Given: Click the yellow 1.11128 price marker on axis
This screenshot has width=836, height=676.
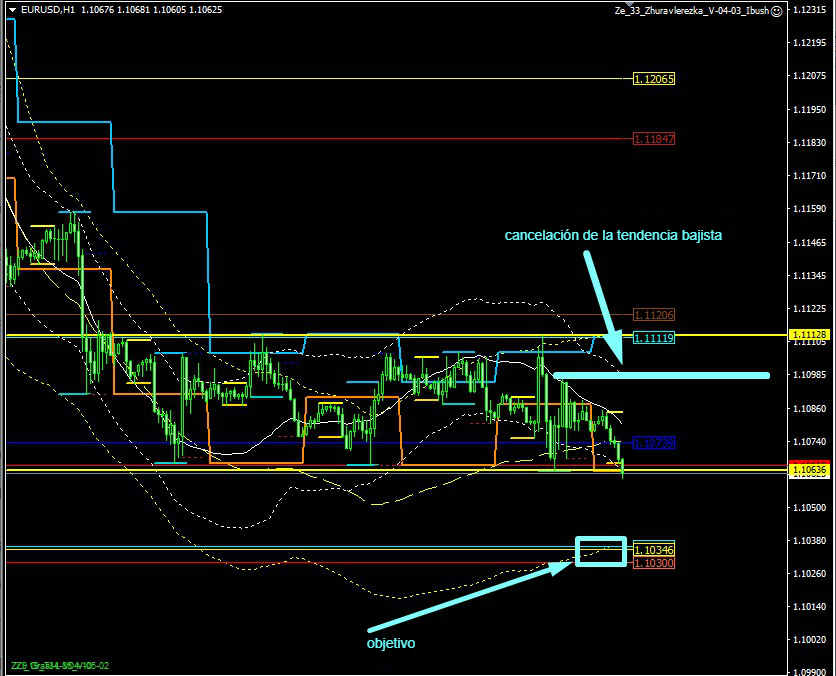Looking at the screenshot, I should 808,334.
